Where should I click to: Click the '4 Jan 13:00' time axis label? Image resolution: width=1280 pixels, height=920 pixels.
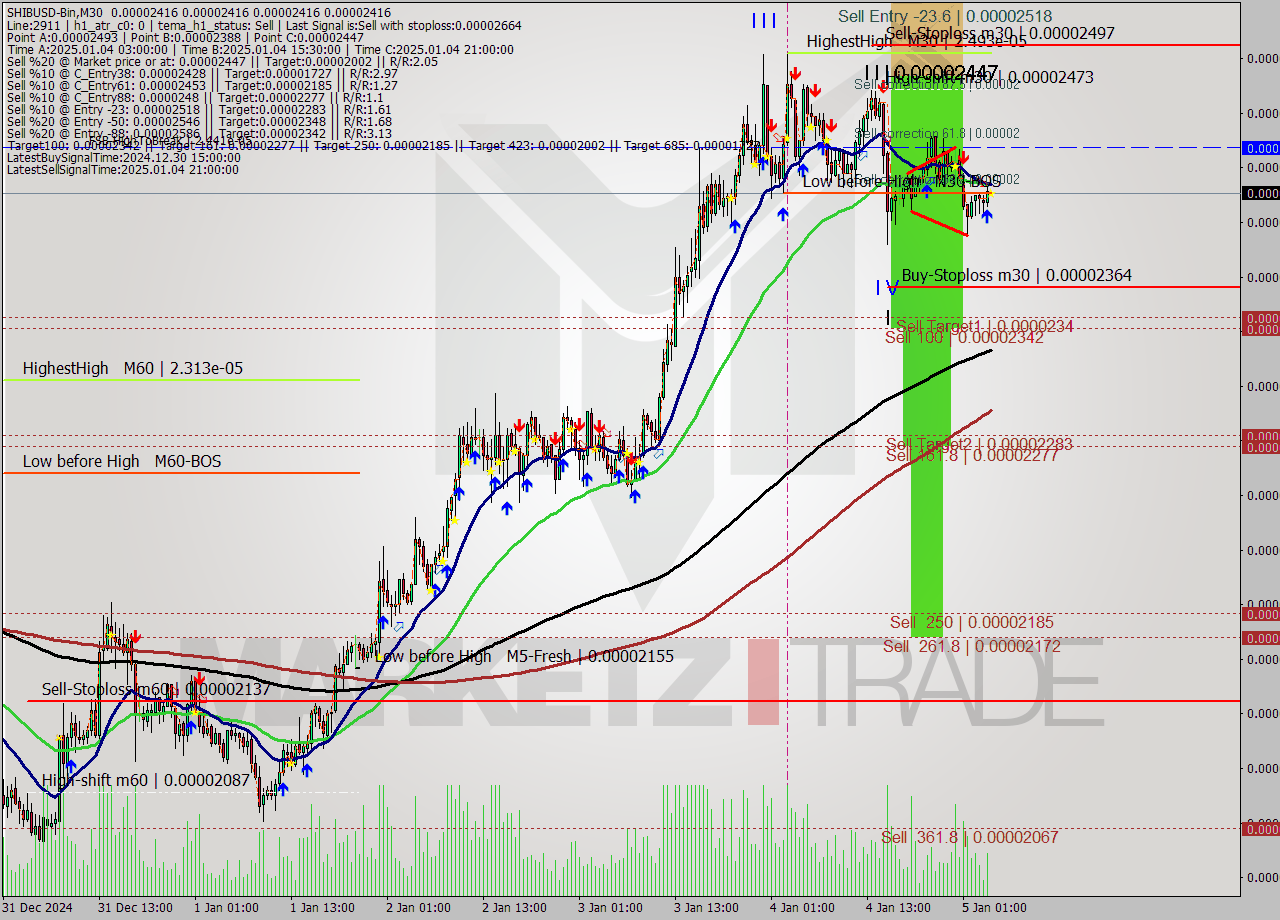[x=900, y=908]
